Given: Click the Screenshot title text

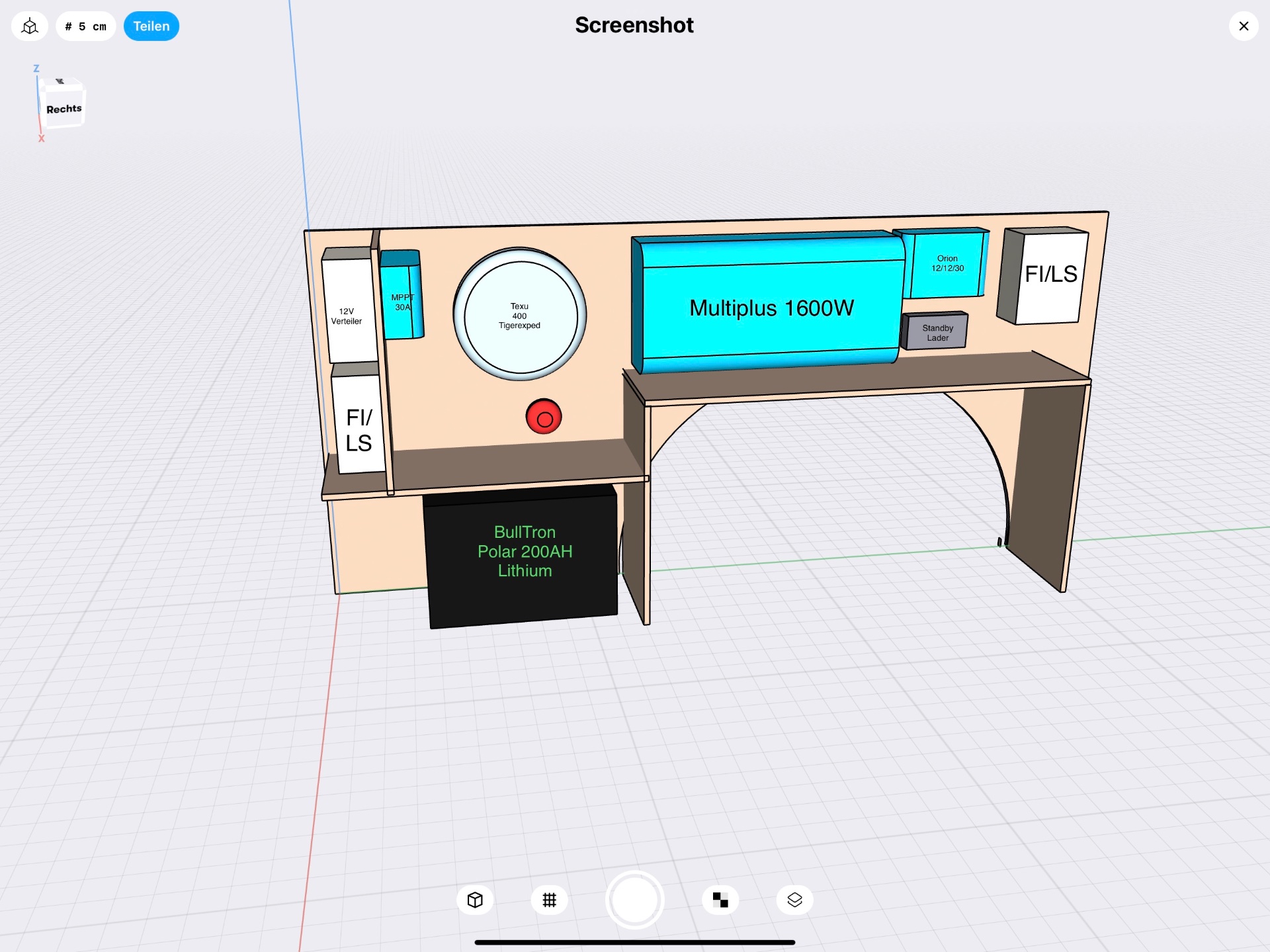Looking at the screenshot, I should (x=634, y=25).
